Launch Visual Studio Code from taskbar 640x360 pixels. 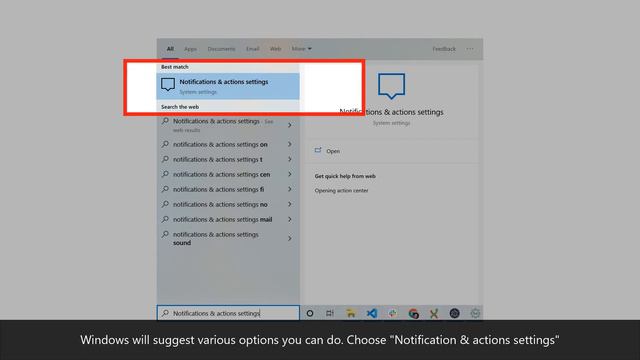(371, 313)
